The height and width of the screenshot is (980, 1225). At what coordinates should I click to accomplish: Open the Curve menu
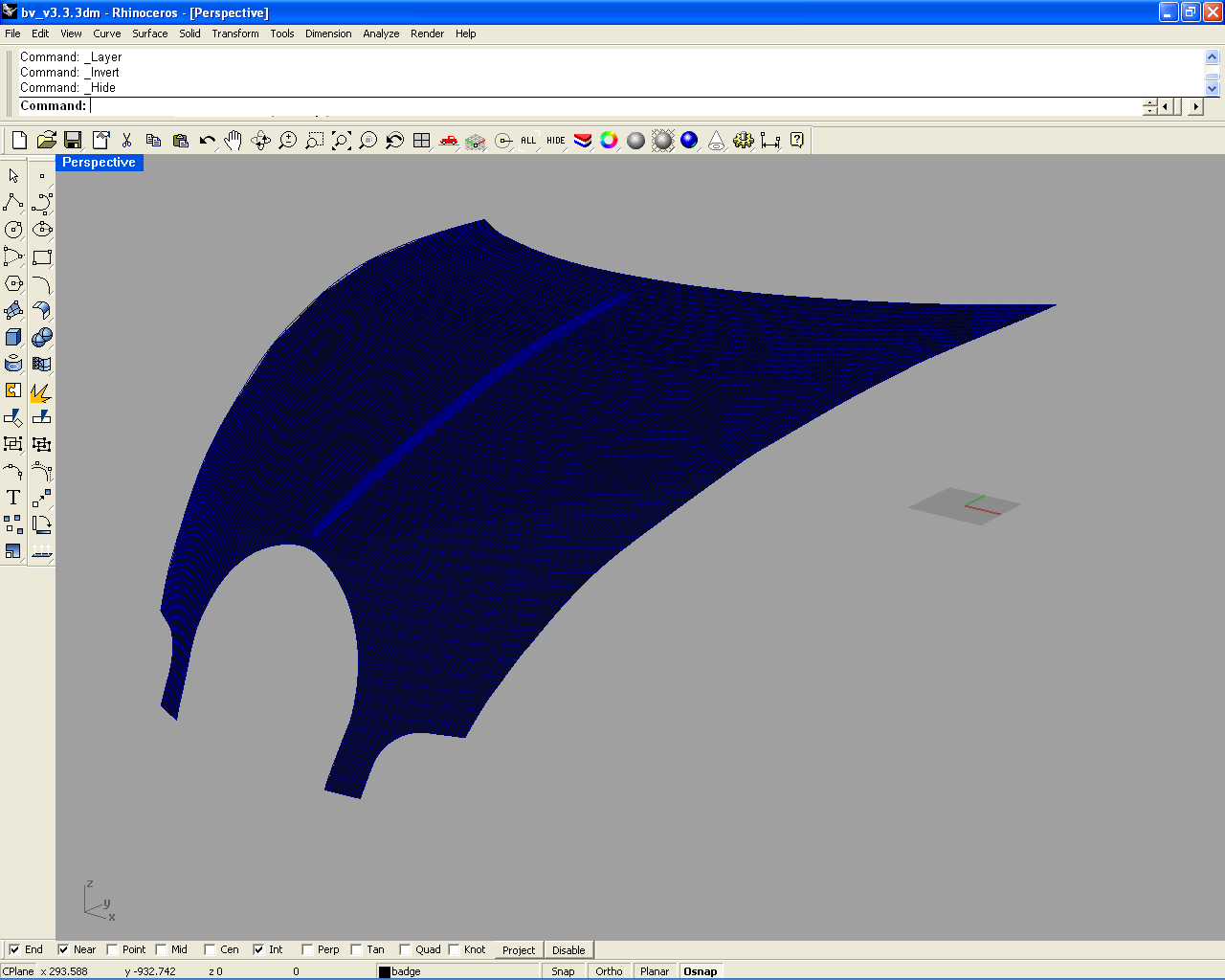(107, 33)
